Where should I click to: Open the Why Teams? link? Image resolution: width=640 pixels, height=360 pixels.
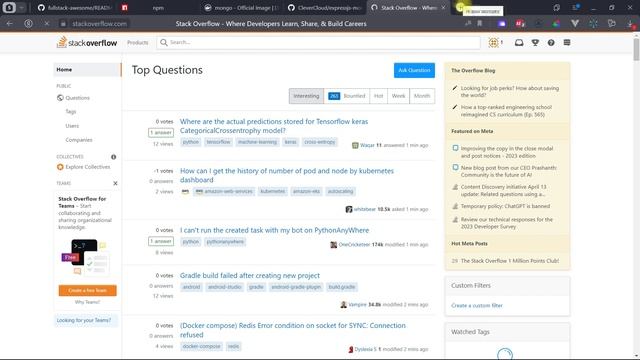tap(87, 302)
